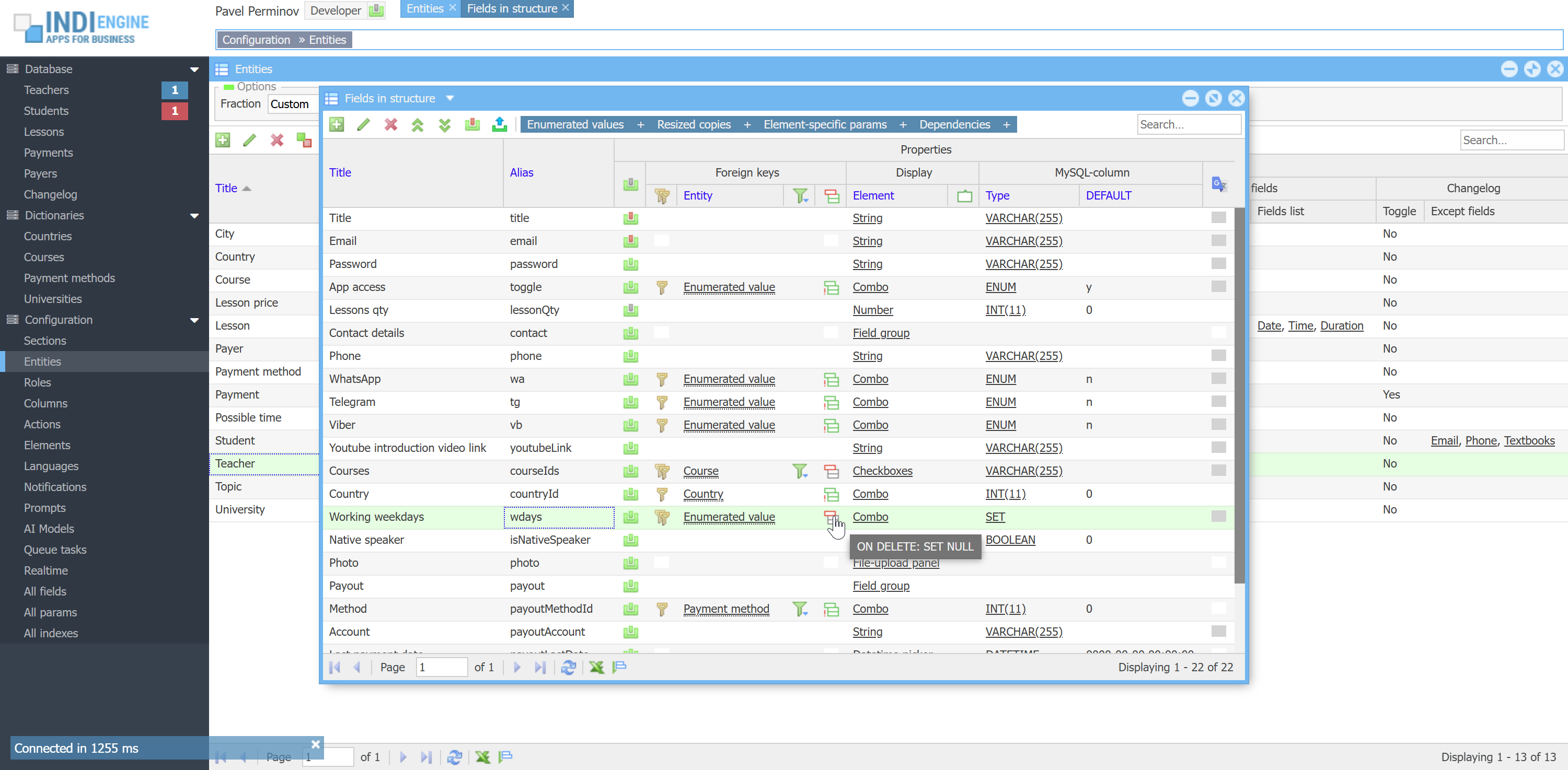Toggle the grey square in the Working weekdays row
This screenshot has width=1568, height=770.
1218,516
